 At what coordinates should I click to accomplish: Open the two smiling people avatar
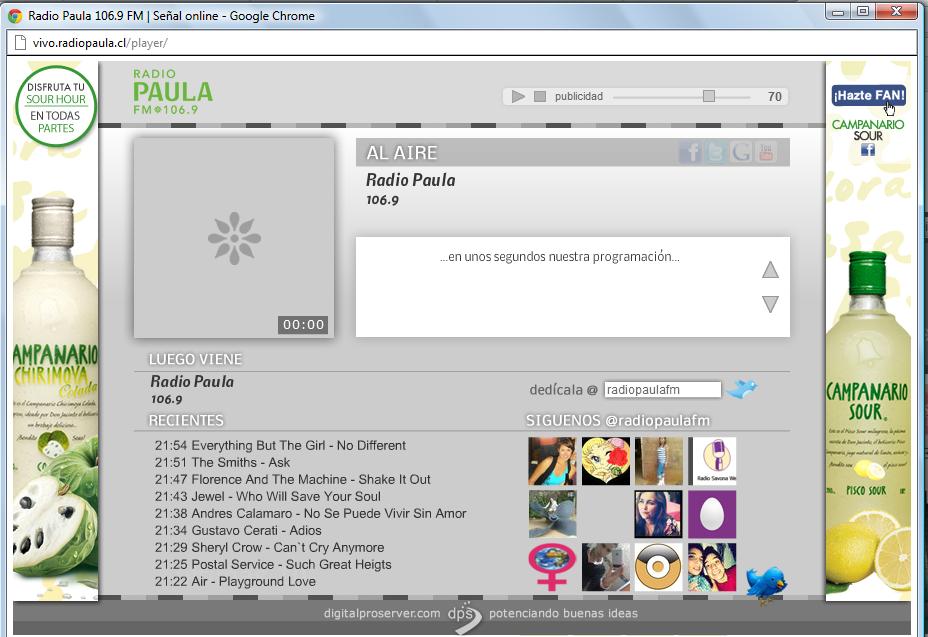pyautogui.click(x=712, y=567)
